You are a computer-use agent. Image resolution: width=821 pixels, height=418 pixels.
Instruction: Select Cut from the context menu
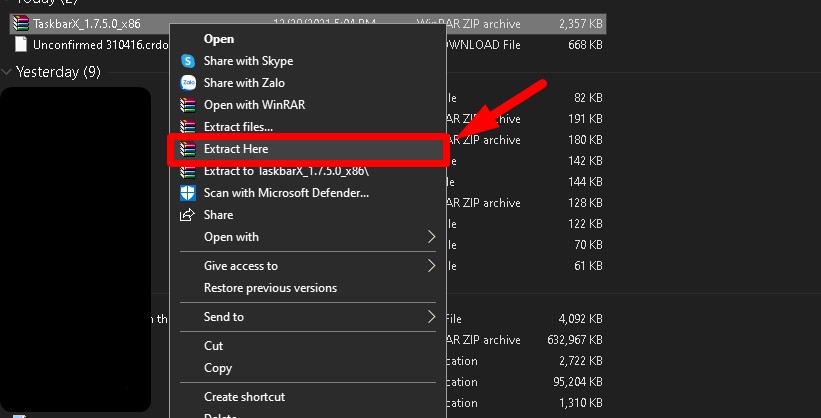(x=214, y=346)
